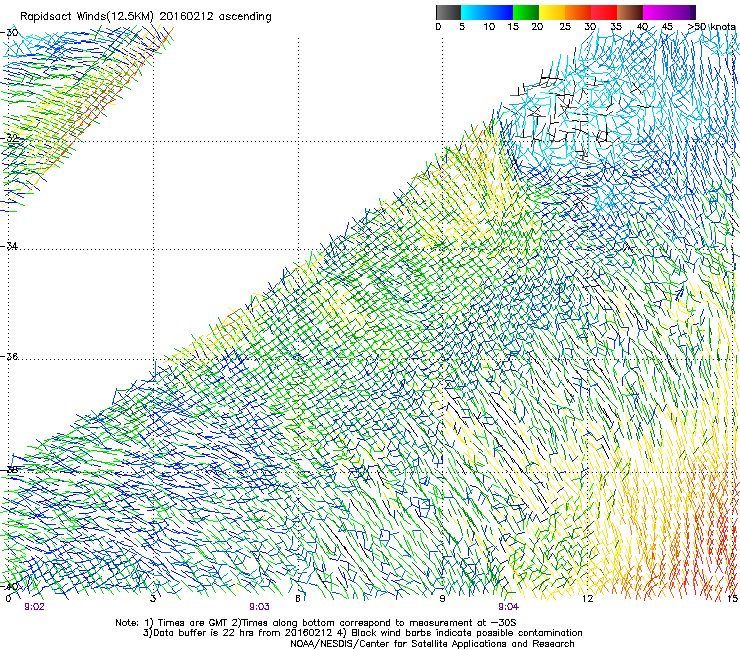Click the '-38' latitude axis label
This screenshot has height=650, width=740.
pyautogui.click(x=10, y=469)
